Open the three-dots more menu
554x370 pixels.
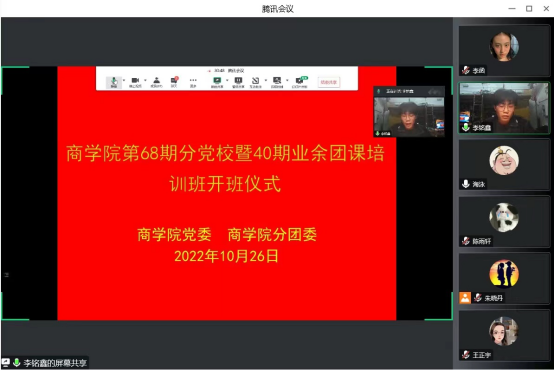(193, 82)
